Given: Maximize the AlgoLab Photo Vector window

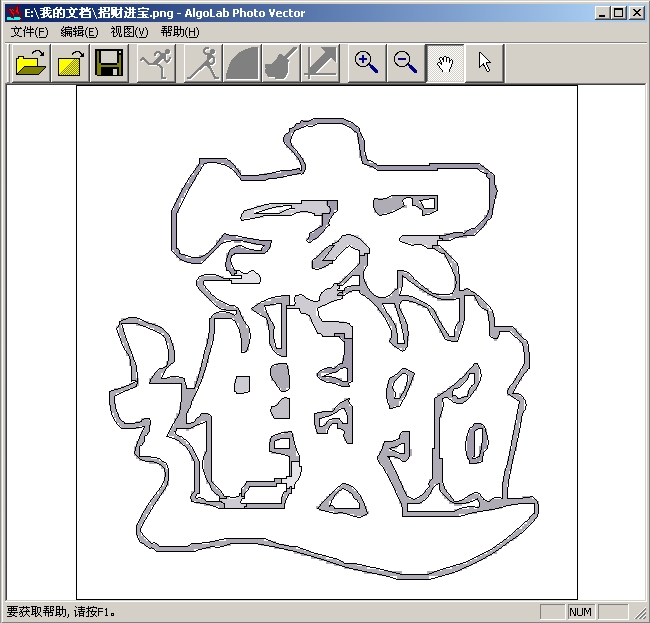Looking at the screenshot, I should click(x=619, y=13).
